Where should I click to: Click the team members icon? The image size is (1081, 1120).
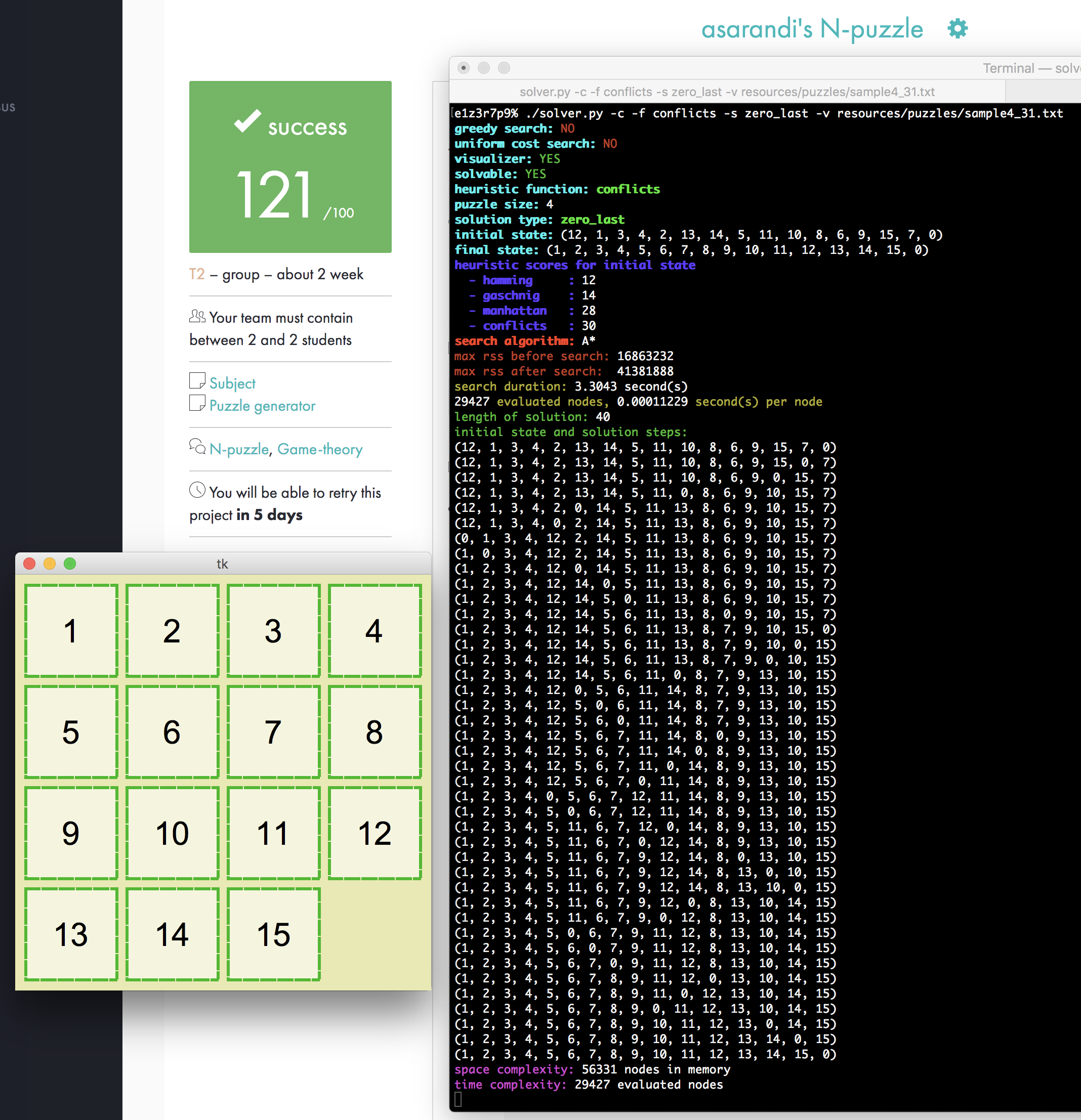point(197,316)
